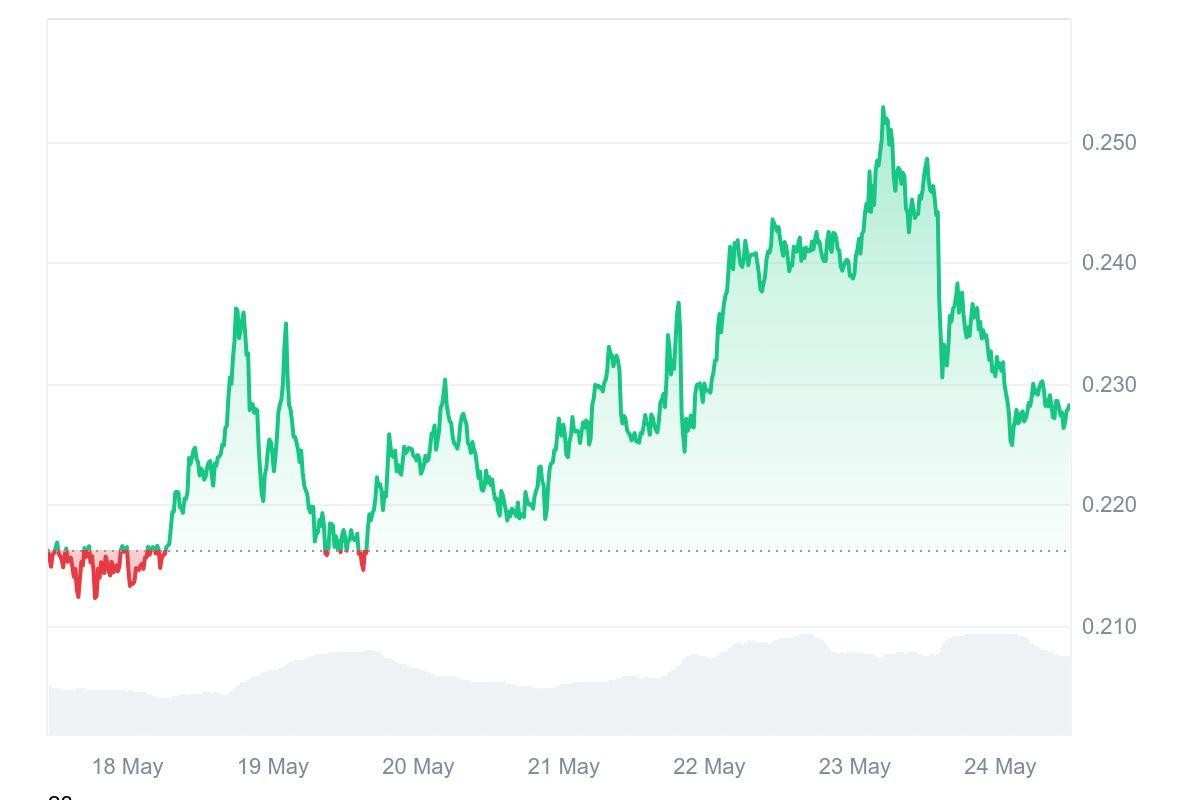The height and width of the screenshot is (800, 1200).
Task: Click the 18 May date label
Action: 127,767
